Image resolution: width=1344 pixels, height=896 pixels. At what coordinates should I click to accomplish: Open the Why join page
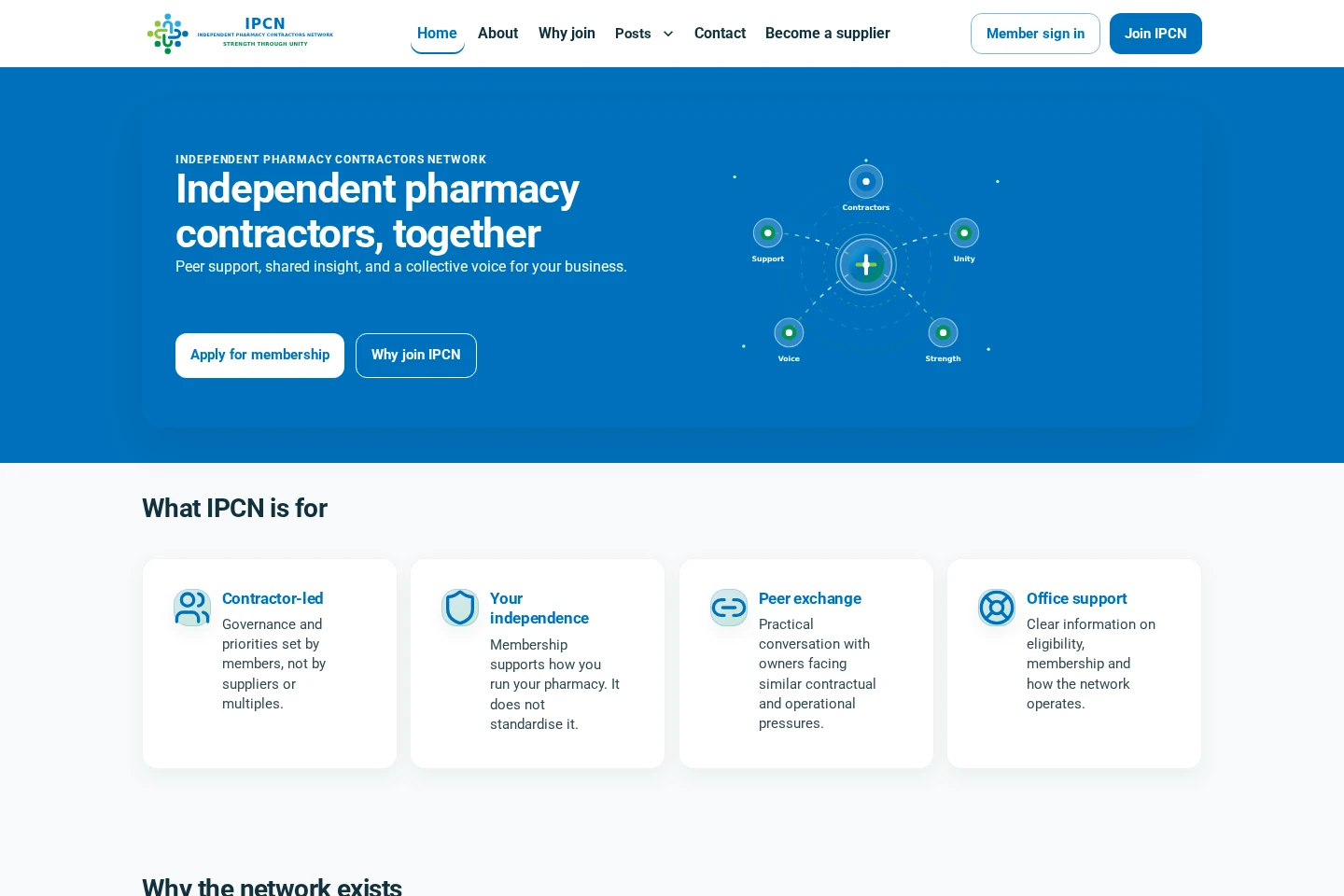pos(567,34)
